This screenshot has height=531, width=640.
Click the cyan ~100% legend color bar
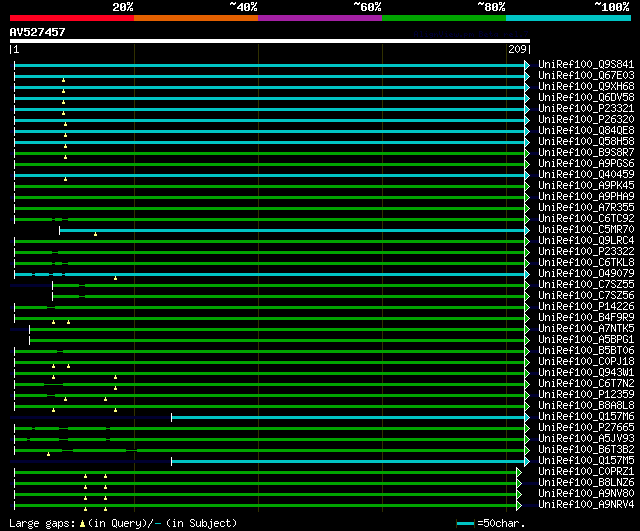coord(568,18)
